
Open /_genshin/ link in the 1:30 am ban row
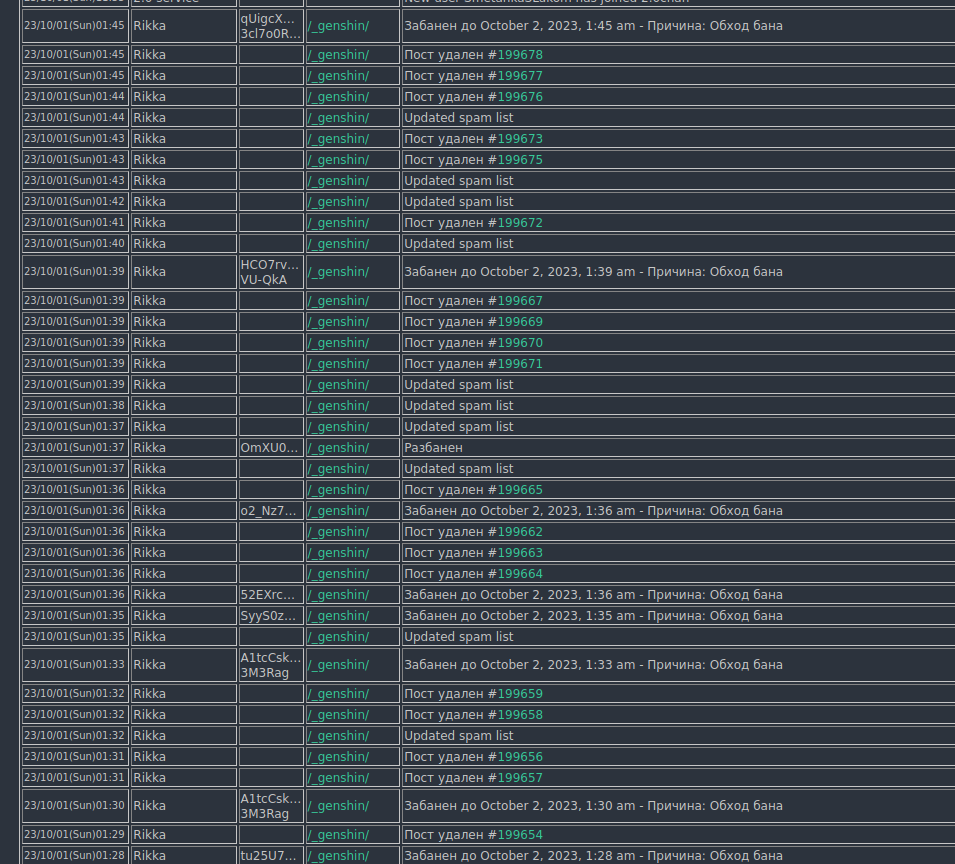(x=338, y=806)
